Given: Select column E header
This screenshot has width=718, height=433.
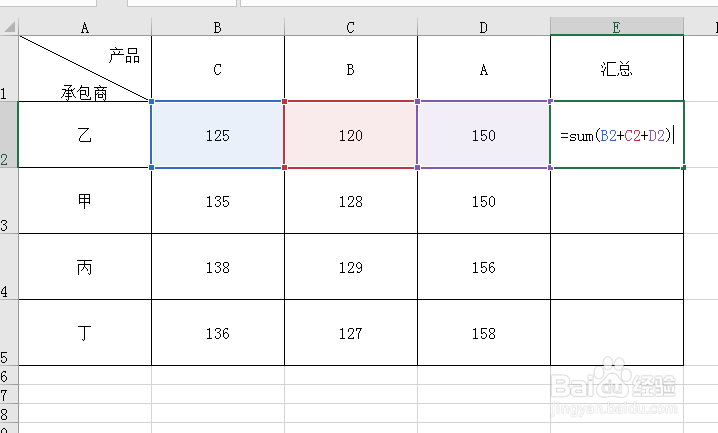Looking at the screenshot, I should 616,27.
